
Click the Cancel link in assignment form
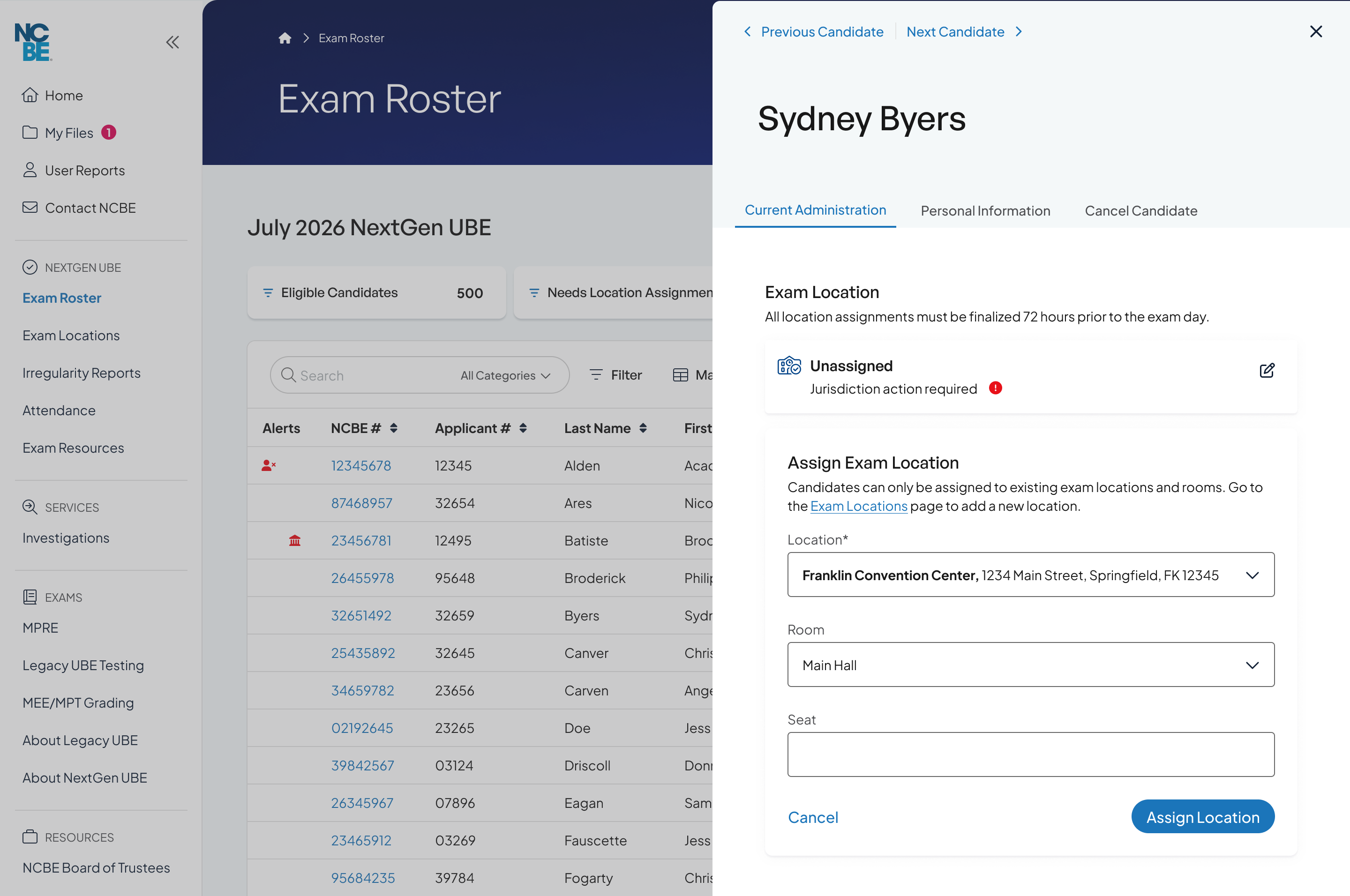click(813, 817)
